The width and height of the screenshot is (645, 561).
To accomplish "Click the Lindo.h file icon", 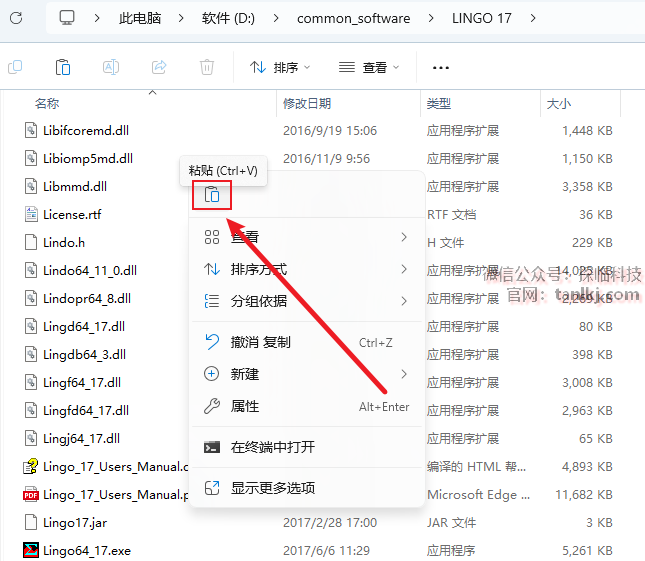I will (31, 242).
